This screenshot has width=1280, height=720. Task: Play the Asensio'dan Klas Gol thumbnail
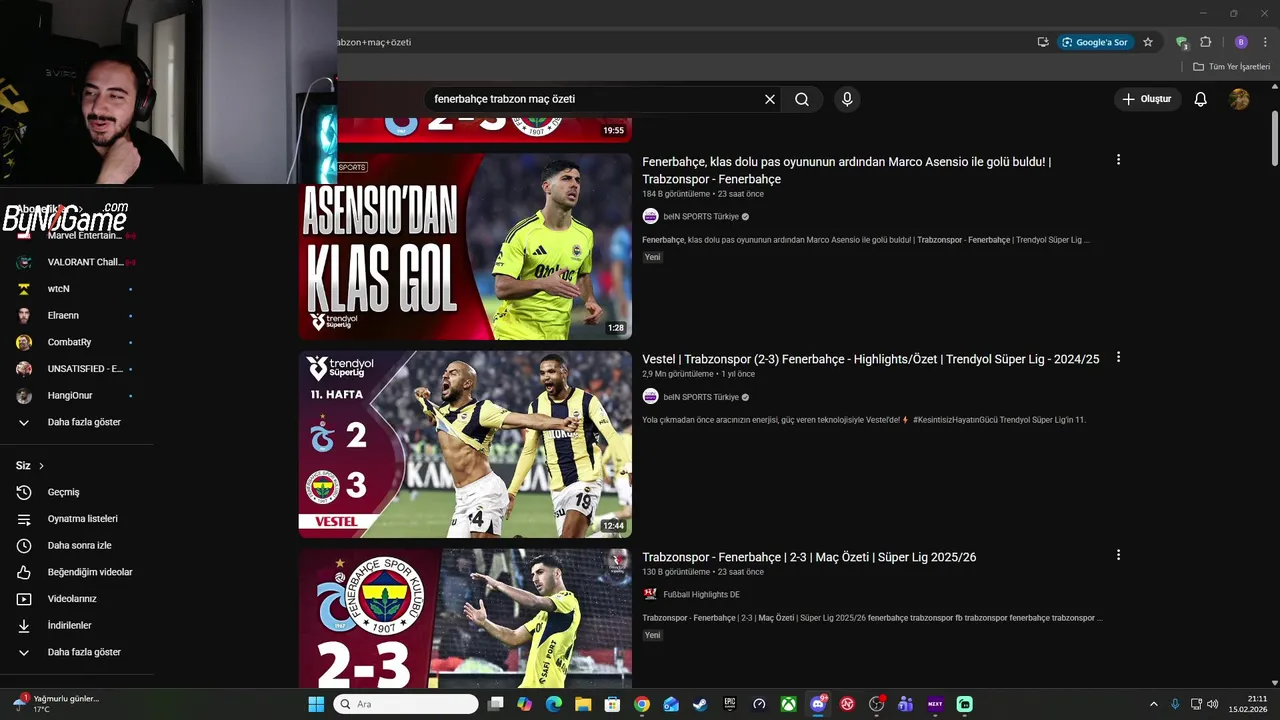point(465,246)
